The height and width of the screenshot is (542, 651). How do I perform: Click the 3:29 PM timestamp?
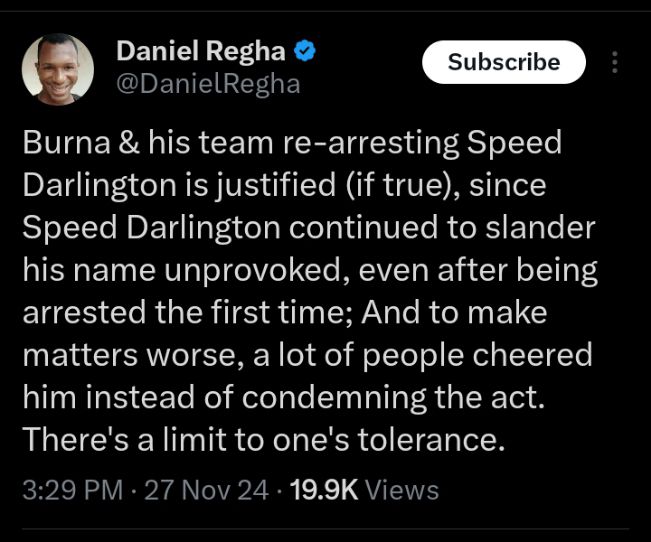click(x=72, y=490)
